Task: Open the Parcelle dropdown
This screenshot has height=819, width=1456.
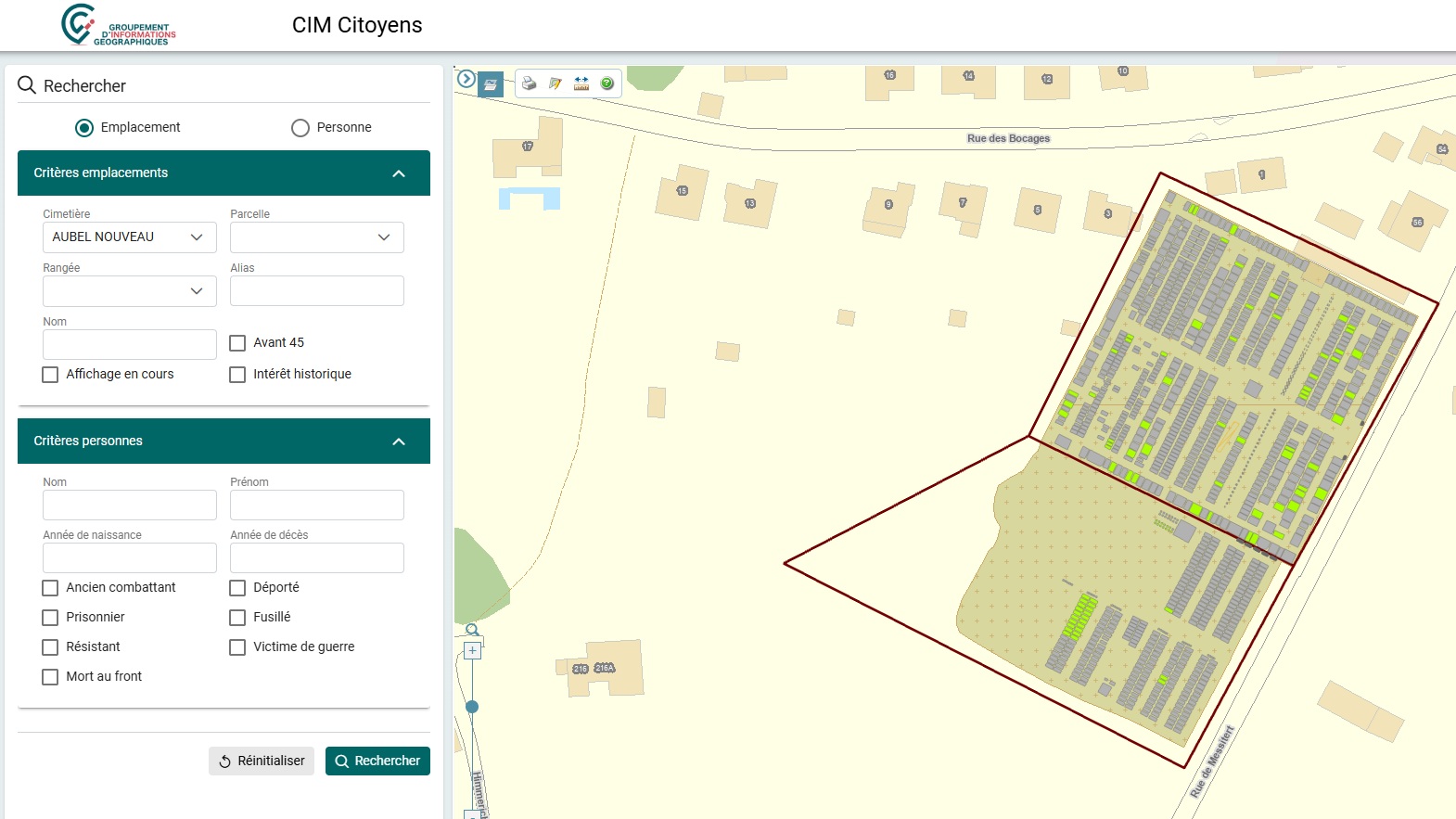Action: [317, 237]
